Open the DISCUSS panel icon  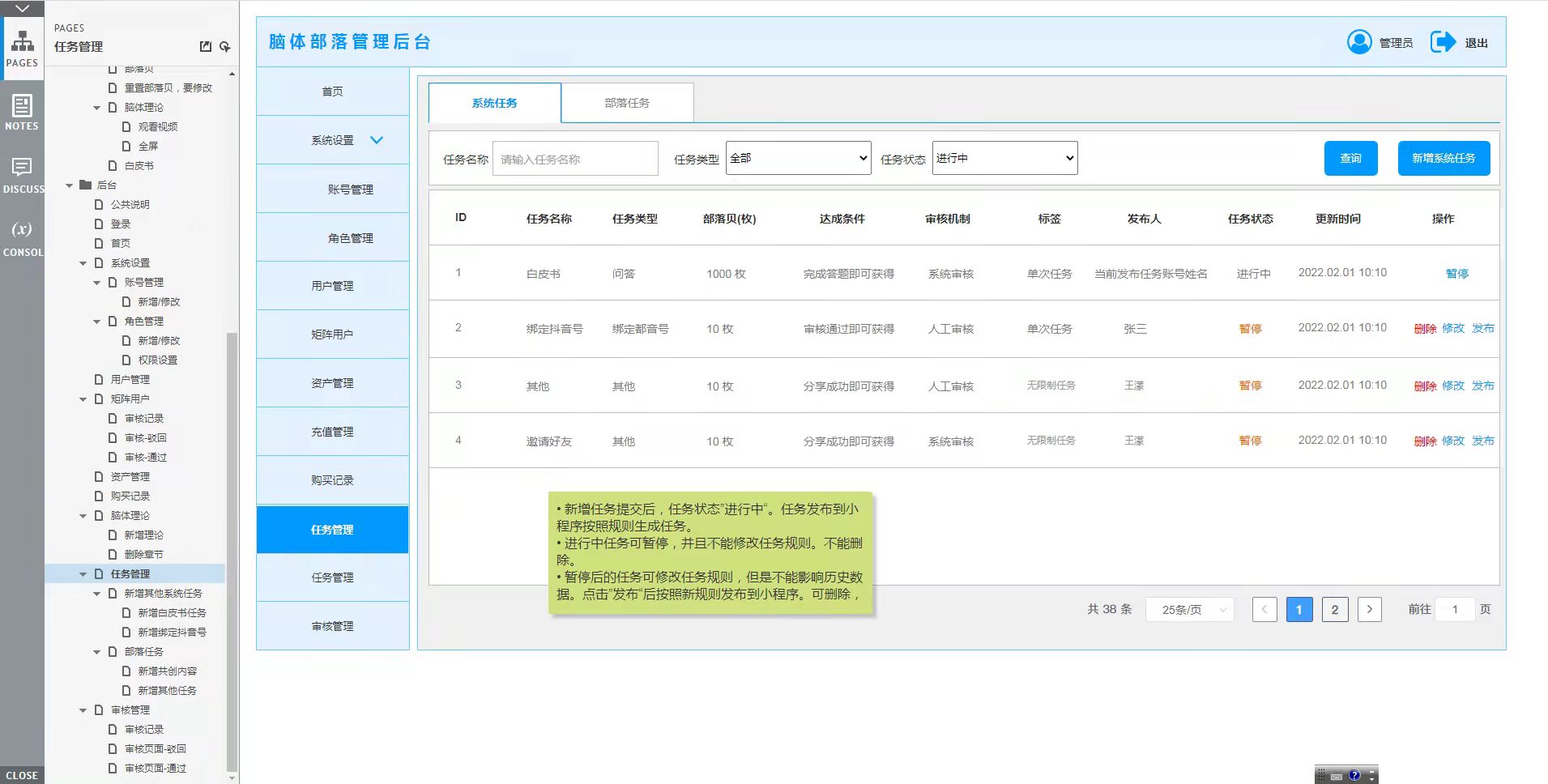pos(22,175)
